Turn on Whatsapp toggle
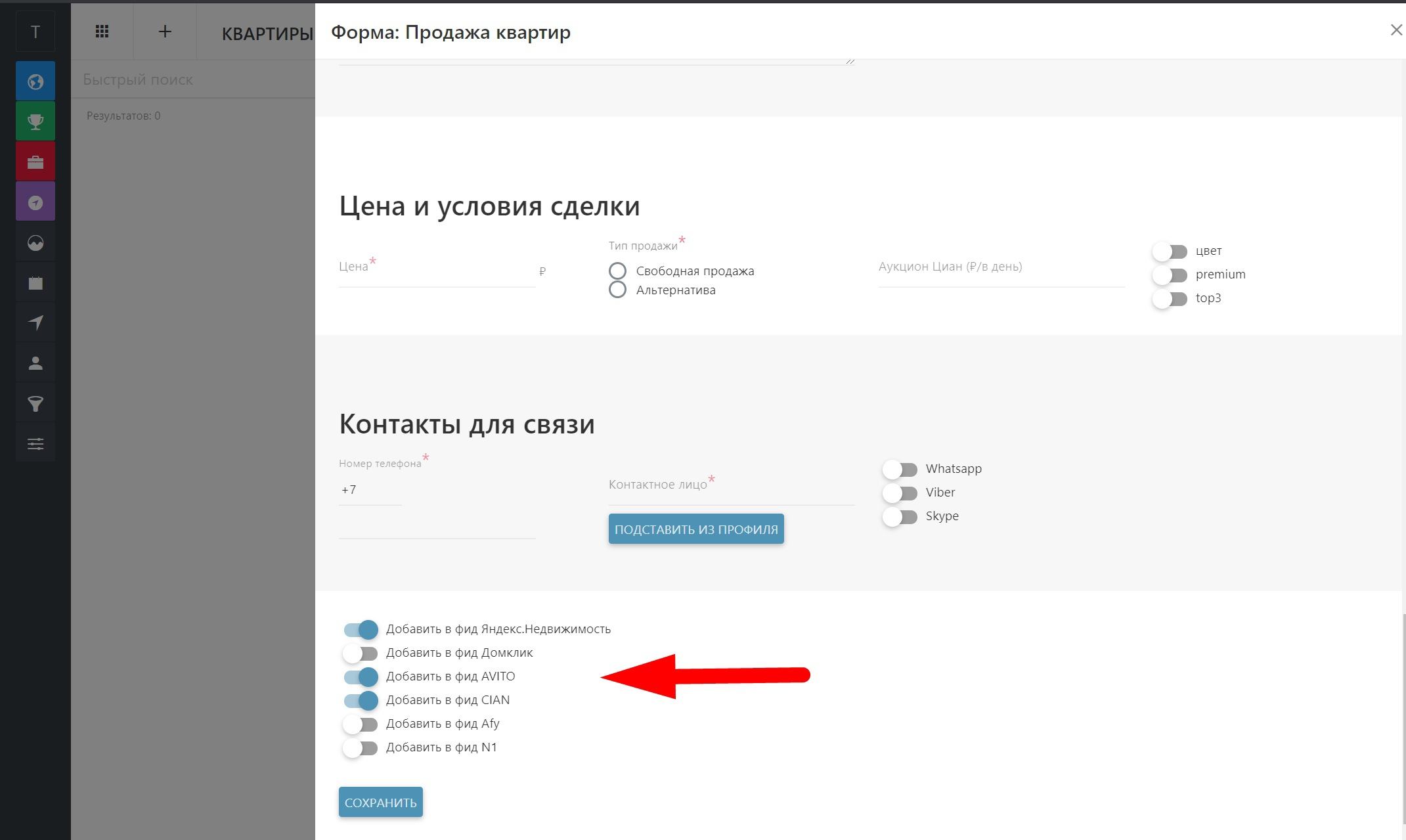The height and width of the screenshot is (840, 1406). (x=900, y=470)
